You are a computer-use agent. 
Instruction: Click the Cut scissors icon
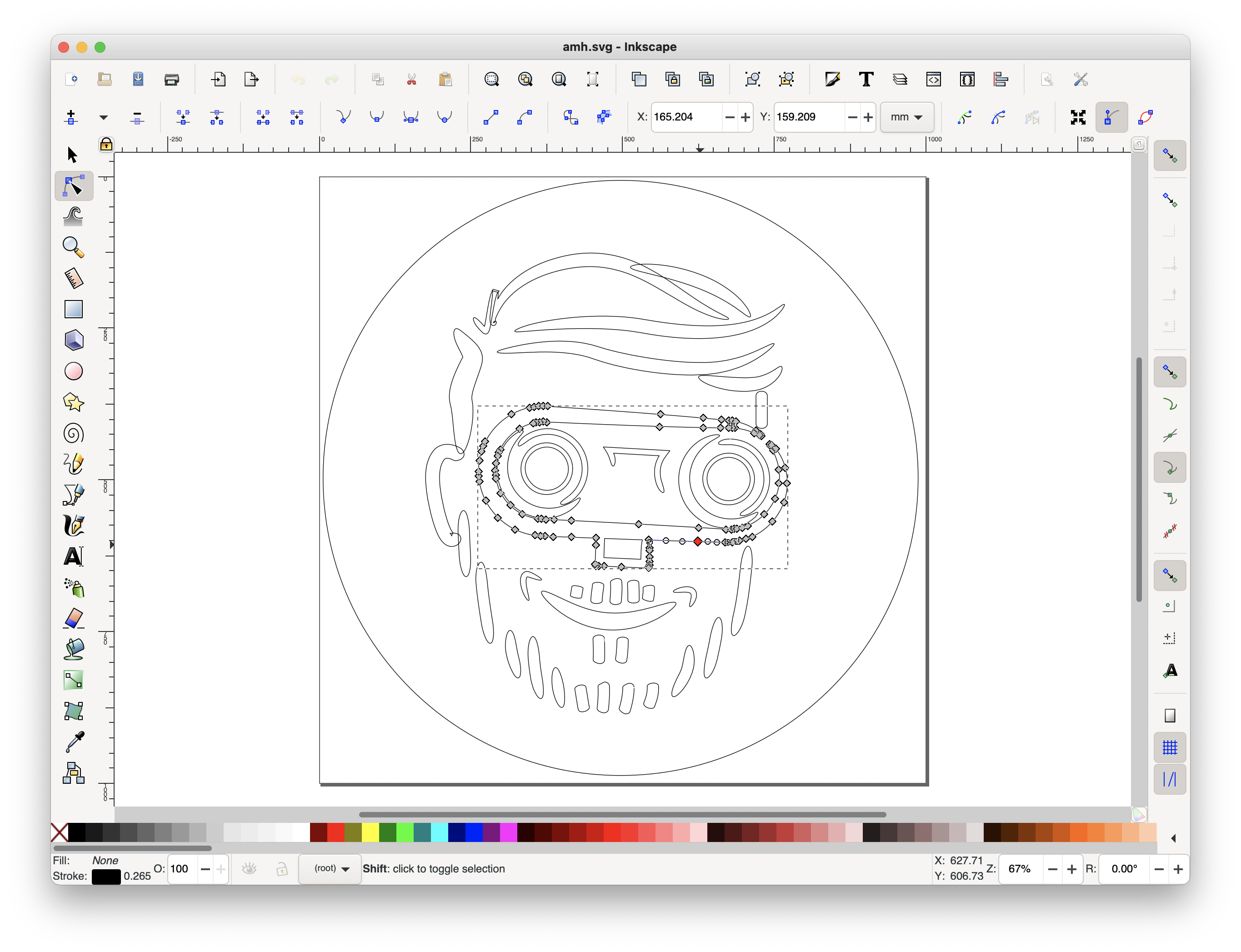point(411,79)
